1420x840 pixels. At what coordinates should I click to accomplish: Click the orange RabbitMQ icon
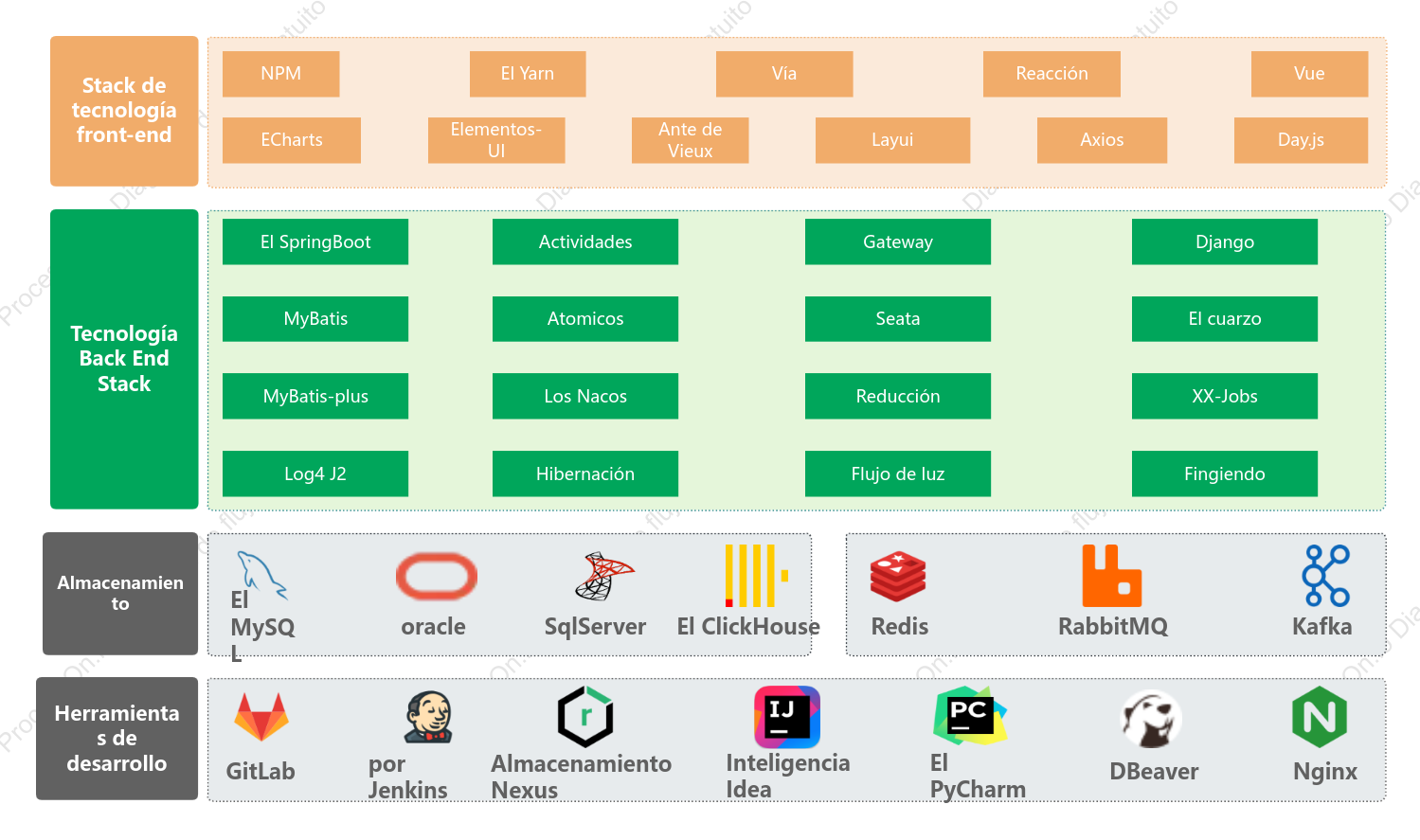1112,575
